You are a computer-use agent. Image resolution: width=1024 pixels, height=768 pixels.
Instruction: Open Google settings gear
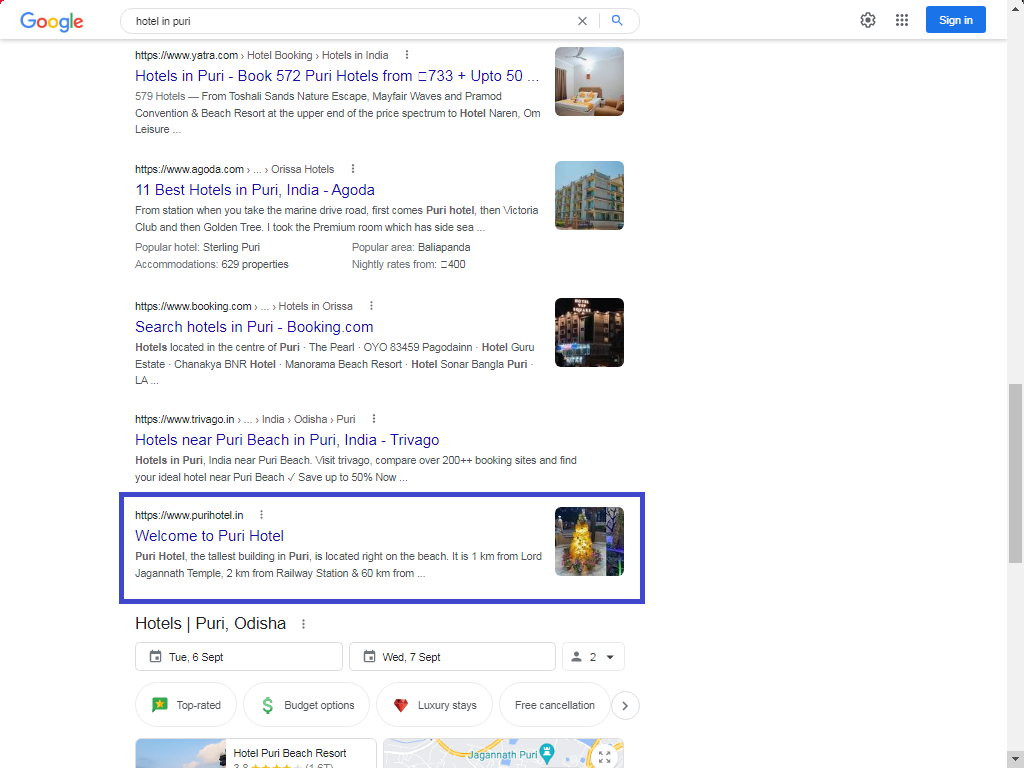coord(867,20)
